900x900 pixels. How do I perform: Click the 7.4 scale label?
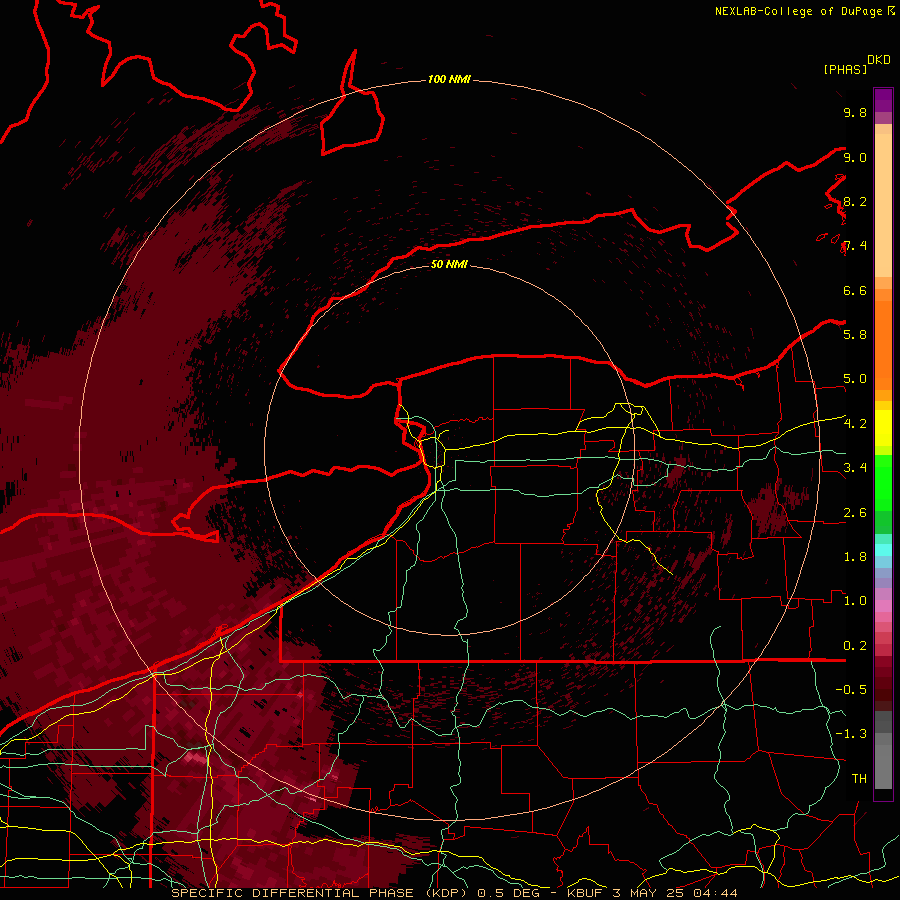click(x=855, y=246)
